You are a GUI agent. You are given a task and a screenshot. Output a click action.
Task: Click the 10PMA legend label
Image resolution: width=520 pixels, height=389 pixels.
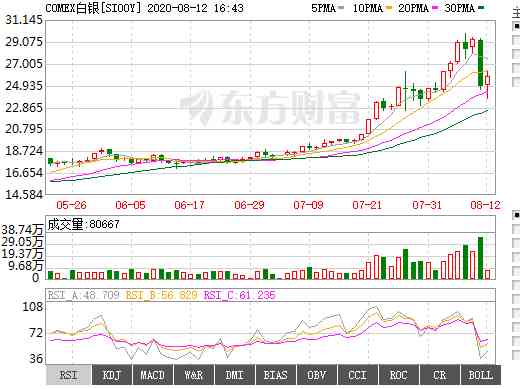368,8
